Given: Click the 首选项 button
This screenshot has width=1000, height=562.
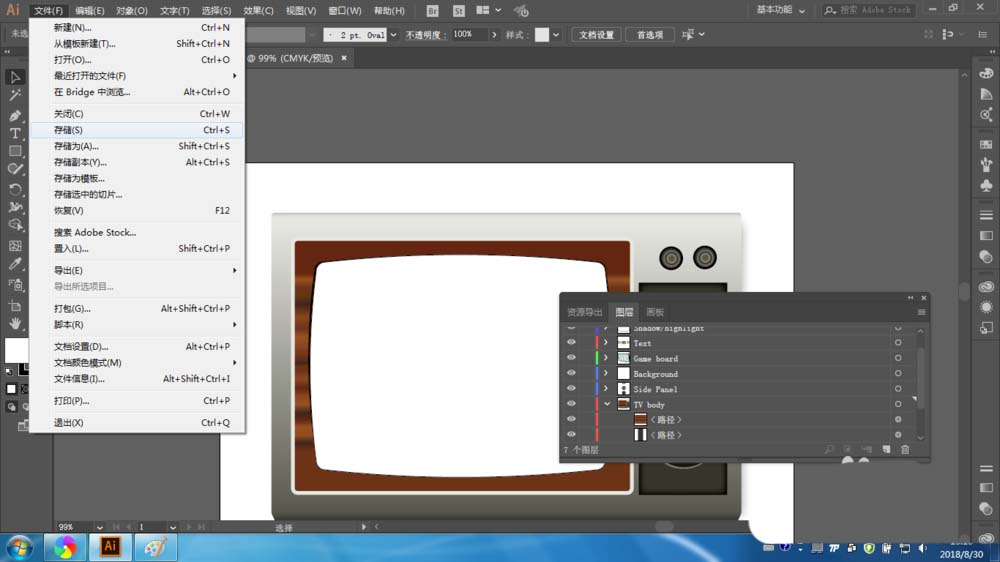Looking at the screenshot, I should [650, 35].
